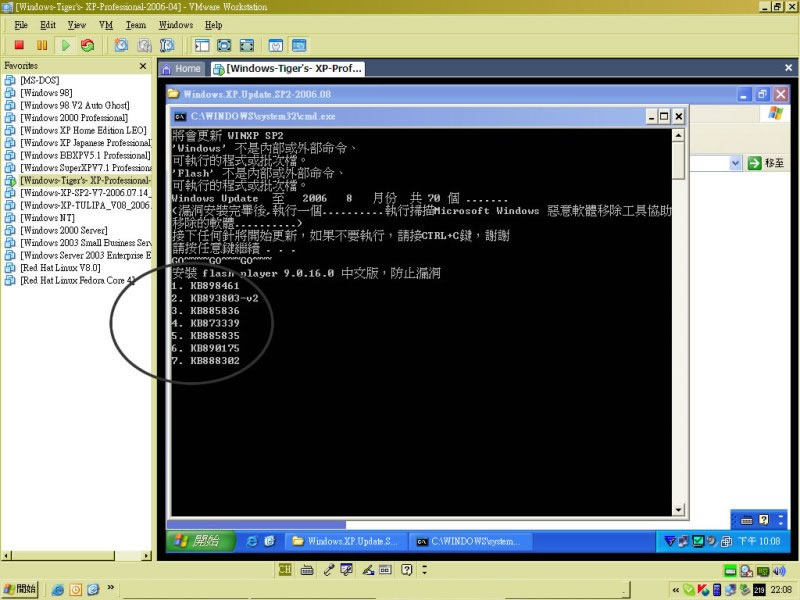Click the guest 開始 Start button
Screen dimensions: 800x600
(x=201, y=541)
